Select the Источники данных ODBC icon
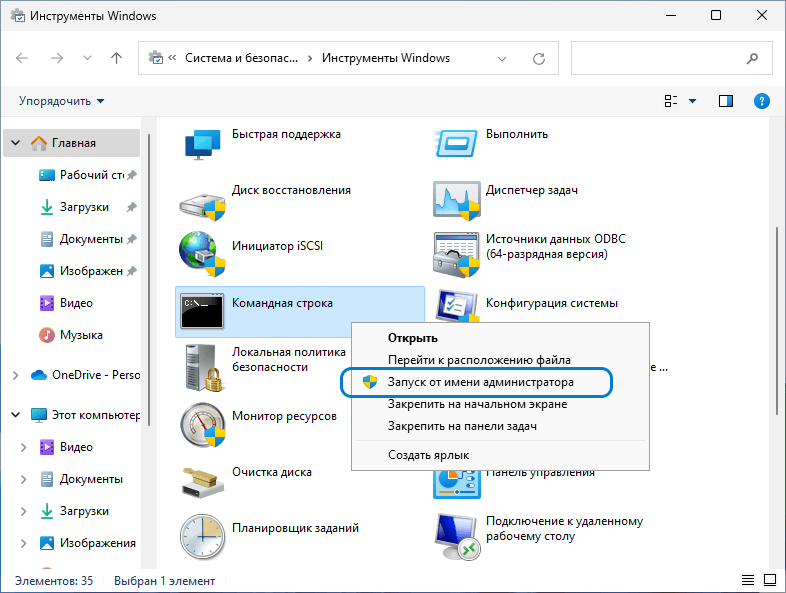The image size is (786, 593). click(x=456, y=254)
